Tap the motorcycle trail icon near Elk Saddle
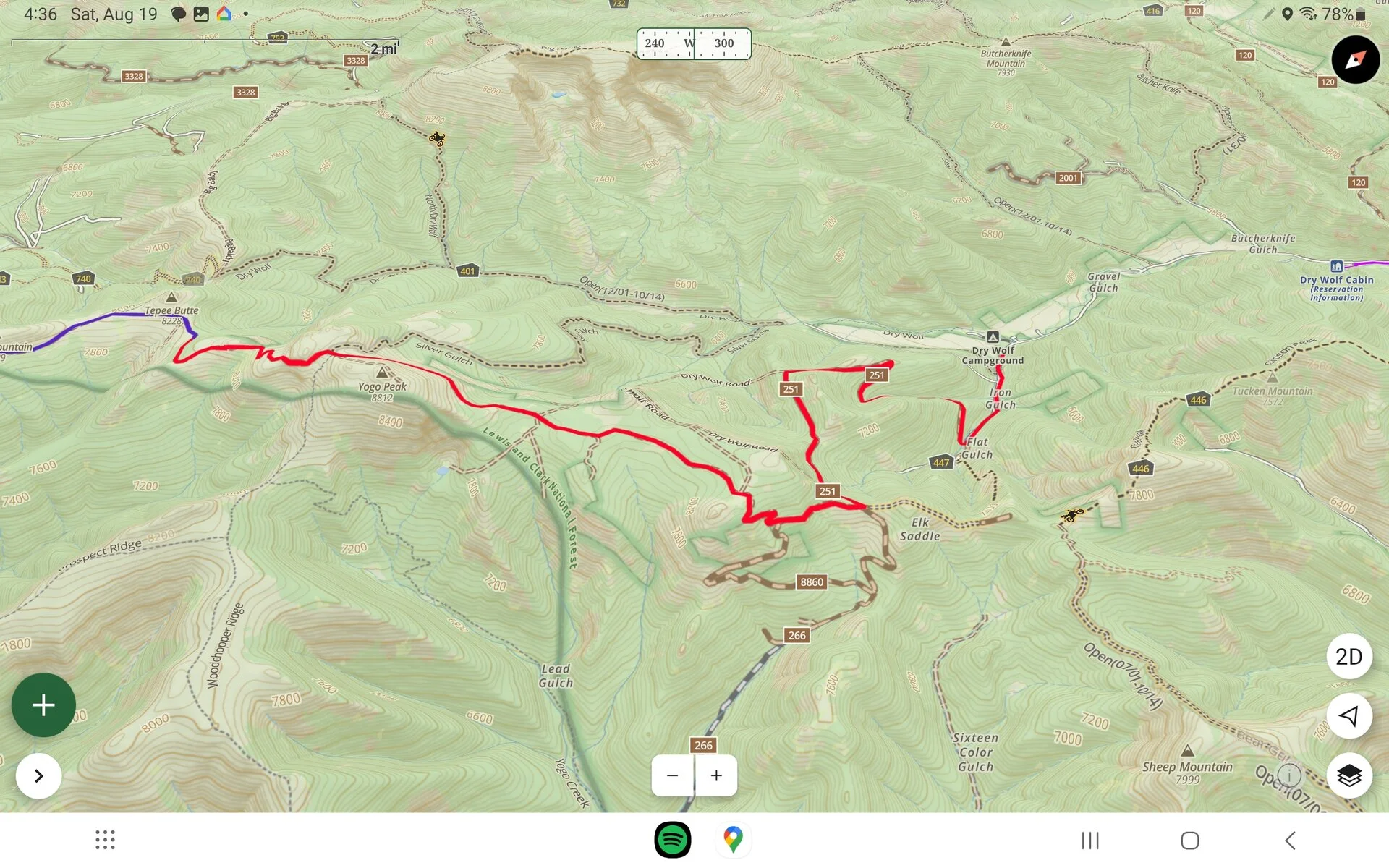Viewport: 1389px width, 868px height. click(x=1072, y=515)
